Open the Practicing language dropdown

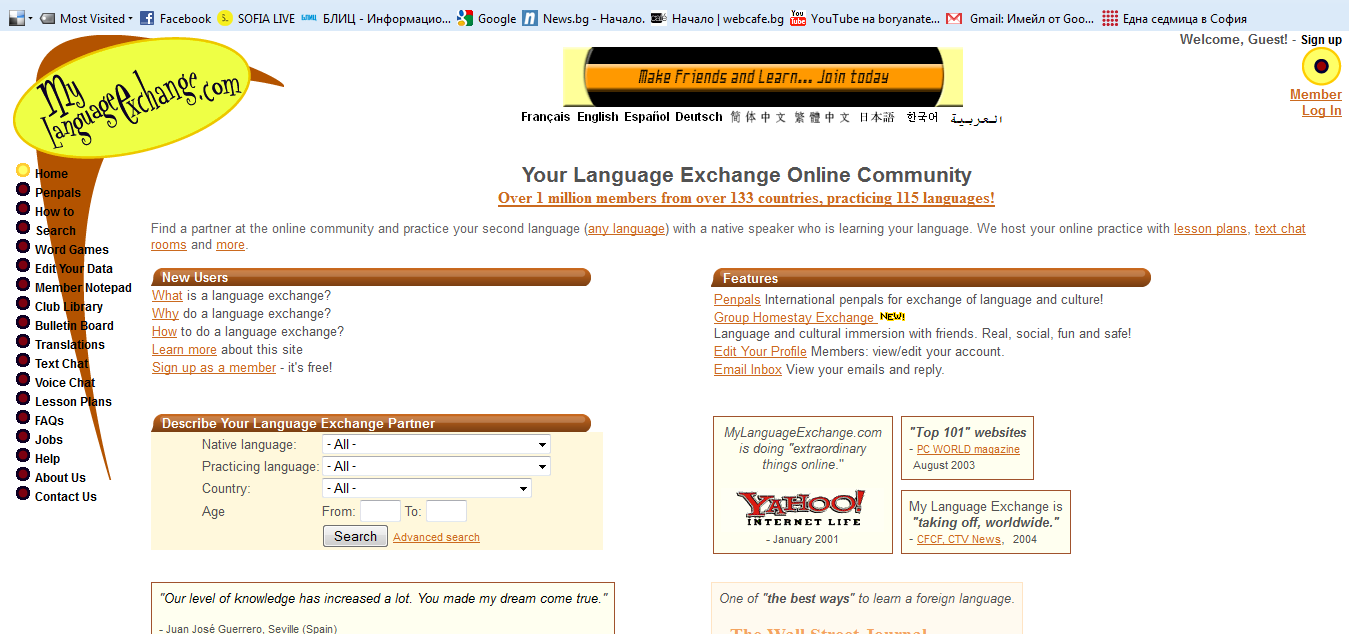[436, 466]
